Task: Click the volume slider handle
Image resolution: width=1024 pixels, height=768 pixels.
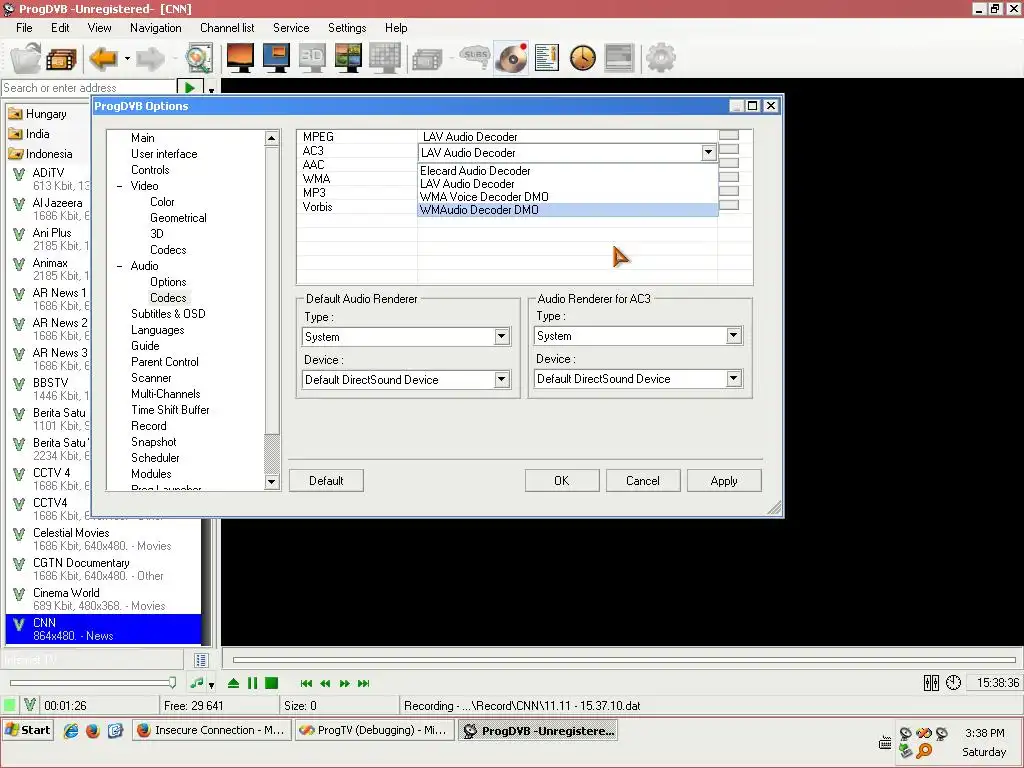Action: pos(172,682)
